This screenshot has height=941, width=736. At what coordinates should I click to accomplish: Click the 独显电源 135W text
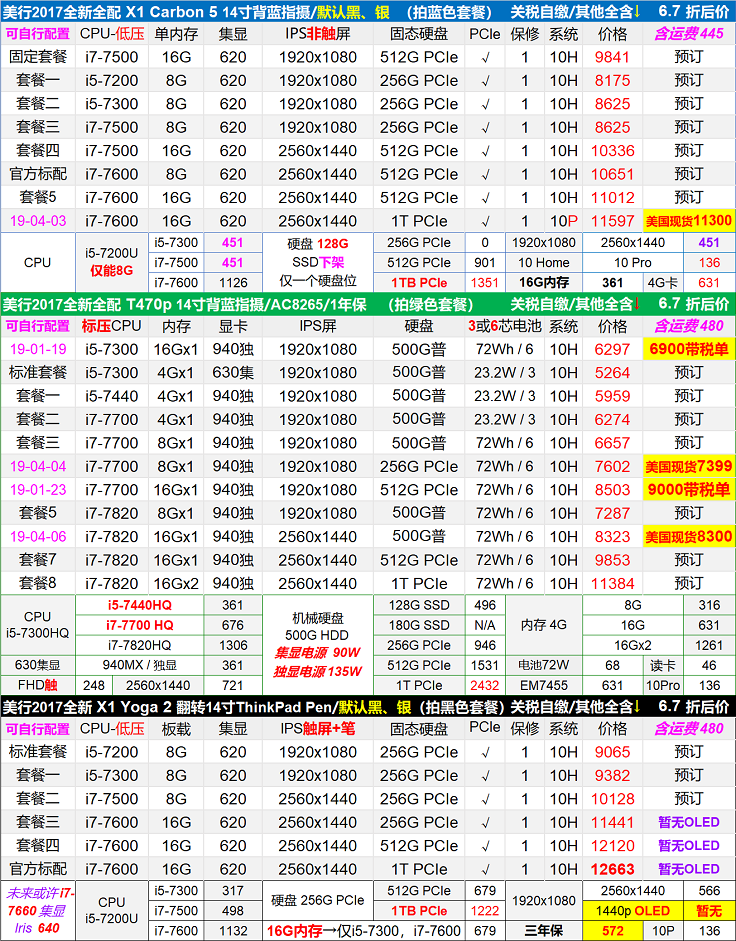pyautogui.click(x=317, y=672)
